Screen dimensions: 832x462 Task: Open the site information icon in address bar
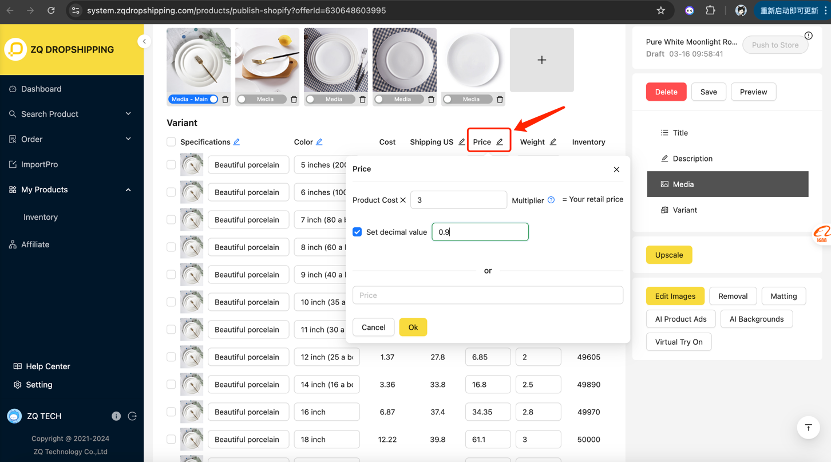pyautogui.click(x=75, y=11)
